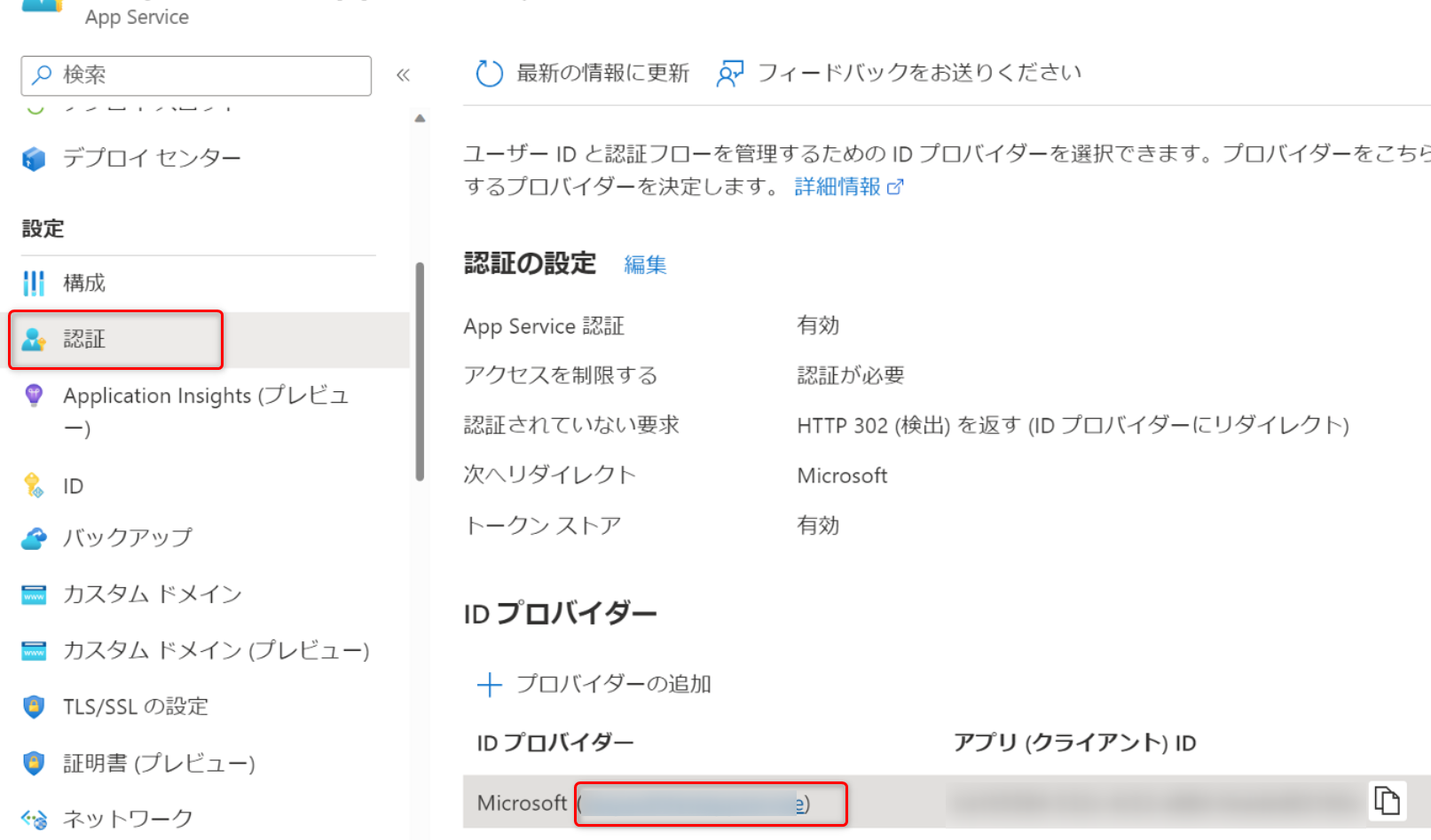
Task: Click the Deploy Center cube icon
Action: (x=34, y=159)
